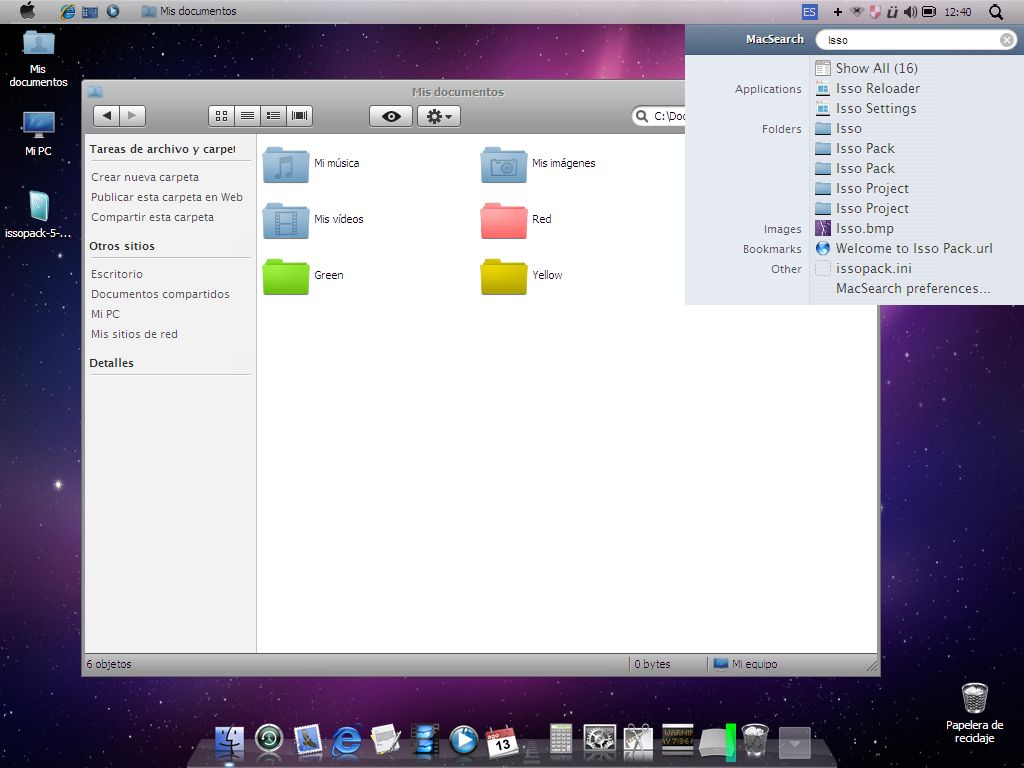Image resolution: width=1024 pixels, height=768 pixels.
Task: Open Time Machine from the dock
Action: (x=267, y=740)
